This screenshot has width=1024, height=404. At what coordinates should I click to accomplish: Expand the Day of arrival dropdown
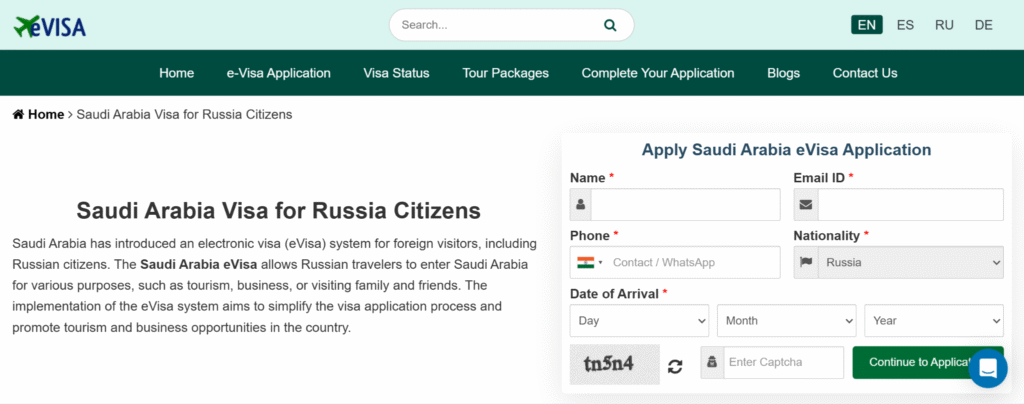(639, 321)
